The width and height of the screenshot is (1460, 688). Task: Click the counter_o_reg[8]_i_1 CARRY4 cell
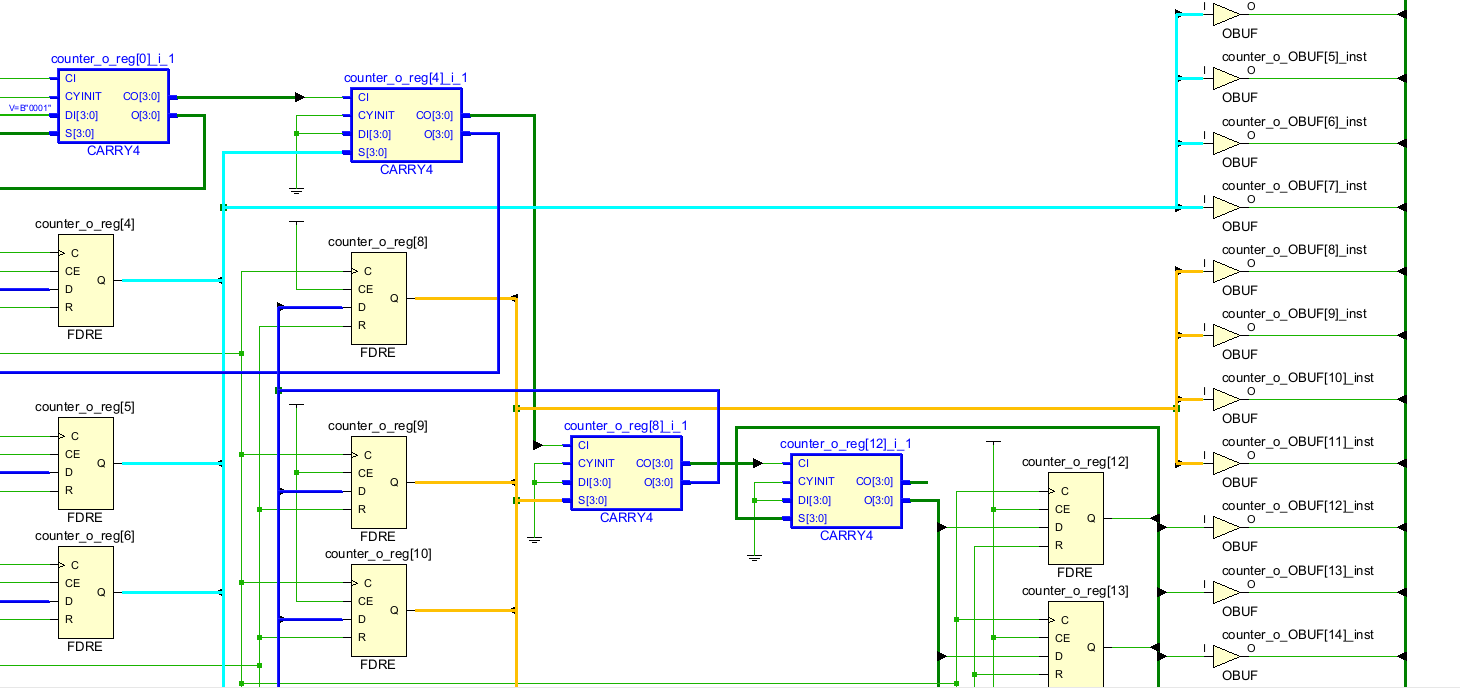point(626,473)
